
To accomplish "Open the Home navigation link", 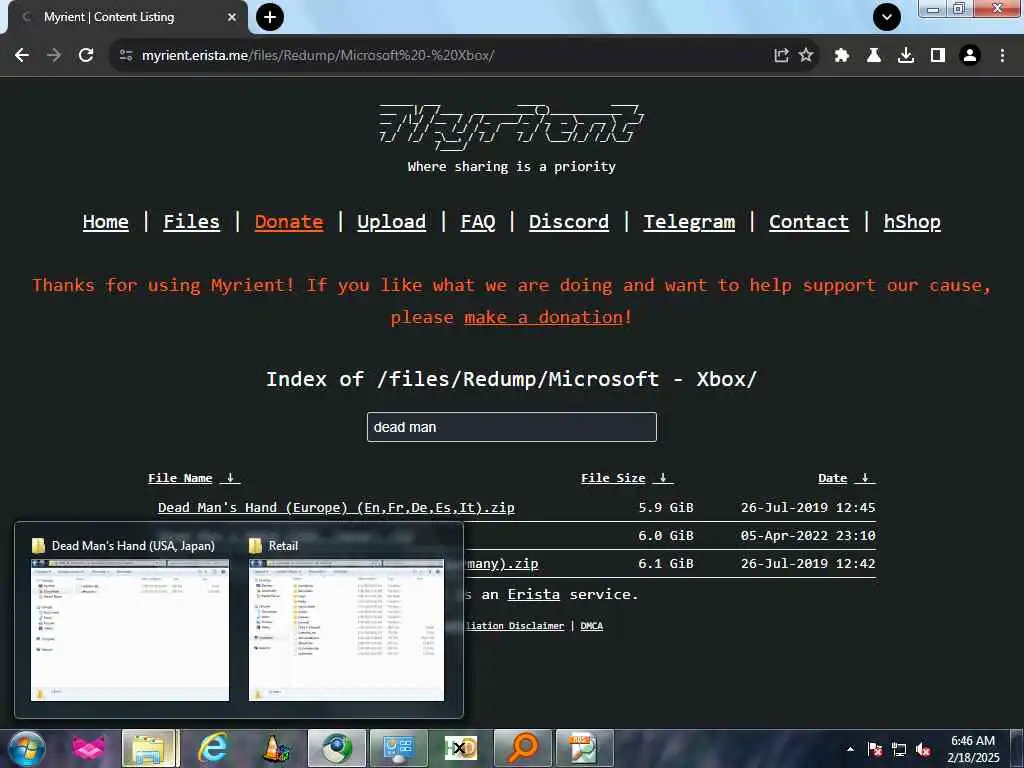I will pyautogui.click(x=106, y=221).
